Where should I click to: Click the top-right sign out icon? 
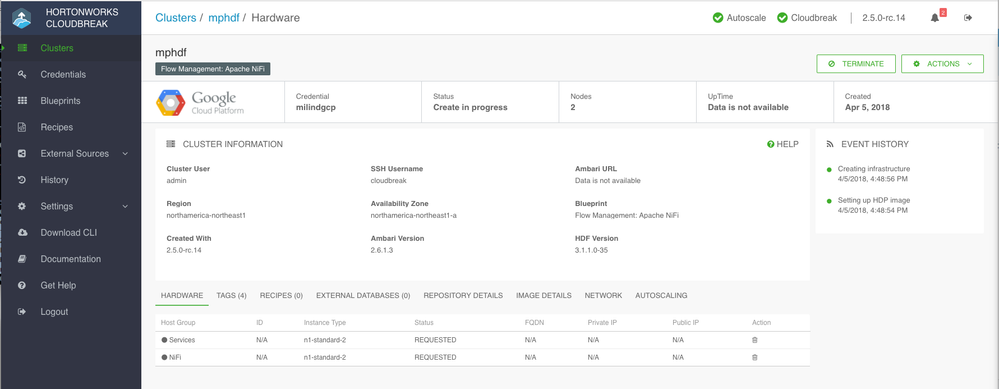pyautogui.click(x=968, y=18)
